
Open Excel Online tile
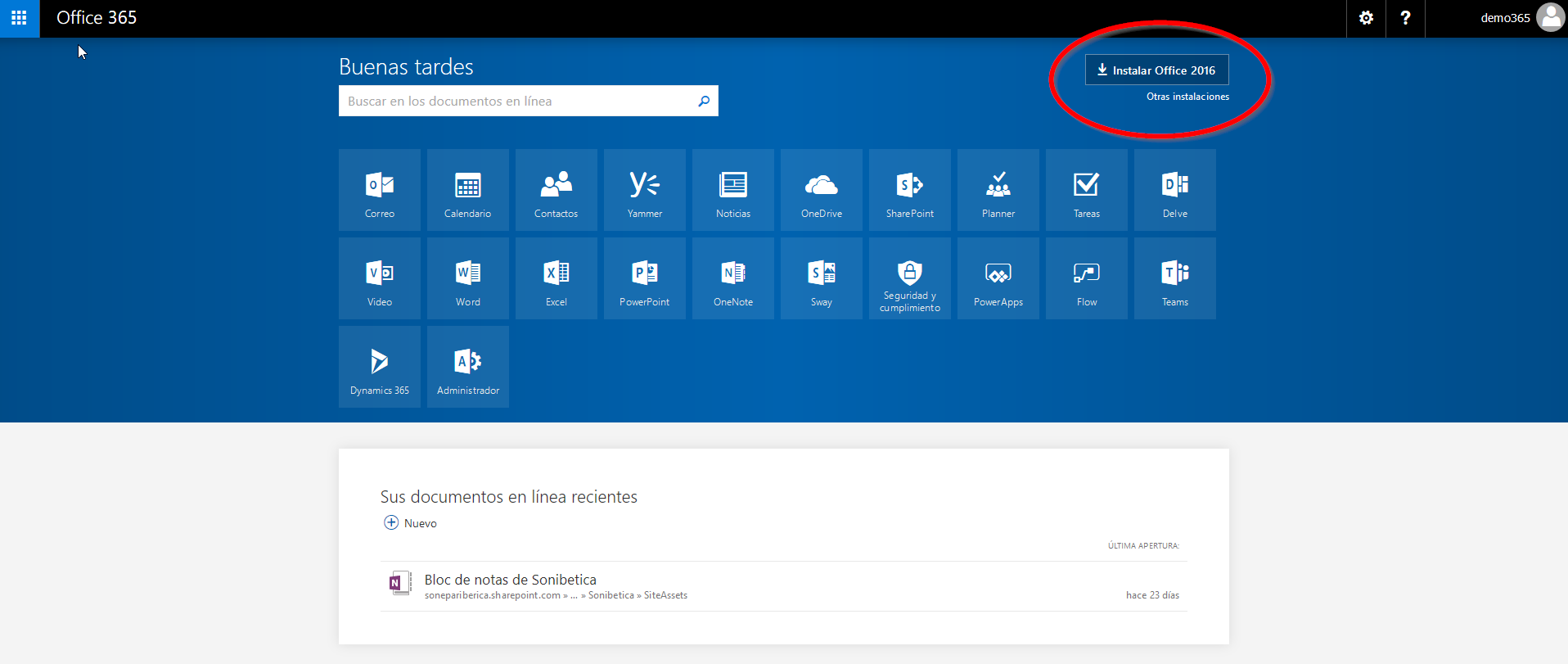tap(556, 278)
